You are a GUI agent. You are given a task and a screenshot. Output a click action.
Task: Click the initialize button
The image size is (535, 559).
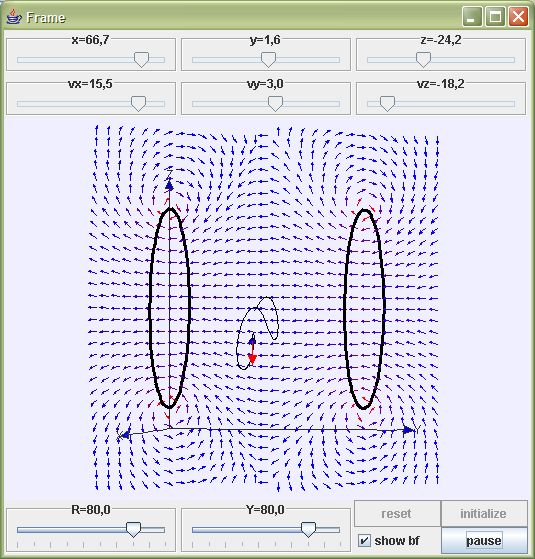pos(484,513)
